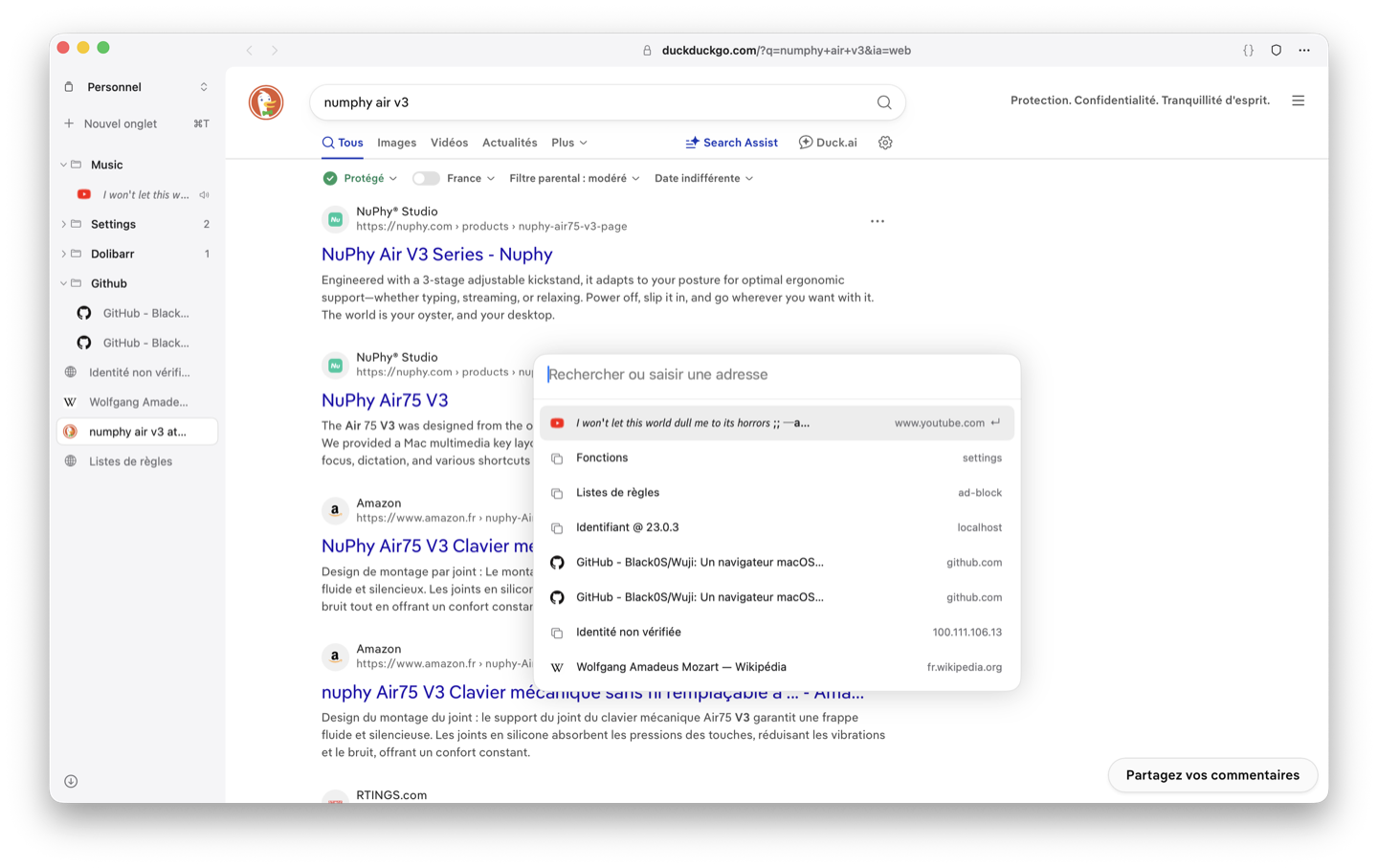Click the YouTube icon in Music folder
This screenshot has width=1378, height=868.
pyautogui.click(x=84, y=195)
